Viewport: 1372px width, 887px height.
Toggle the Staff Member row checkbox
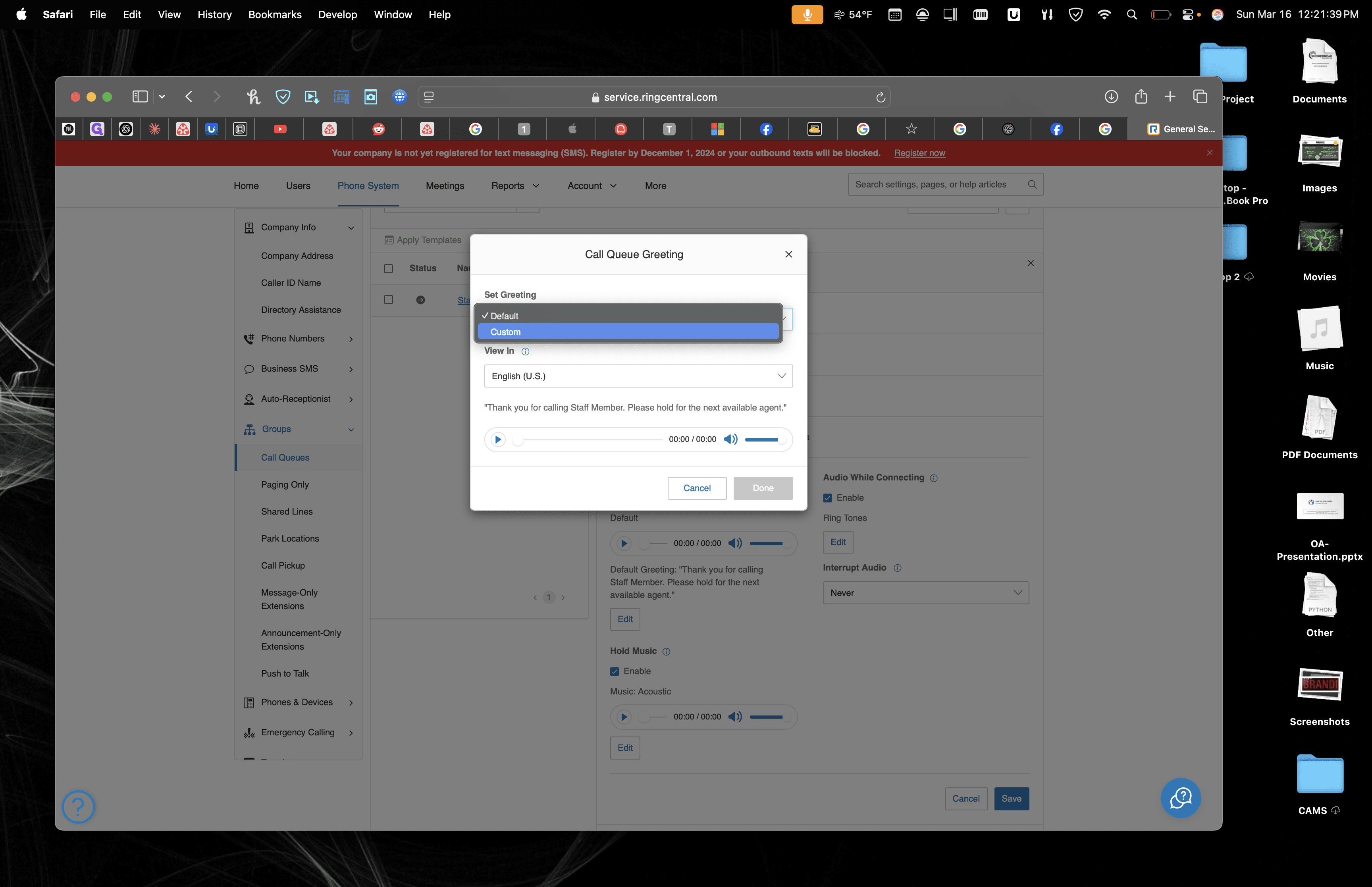click(x=389, y=299)
